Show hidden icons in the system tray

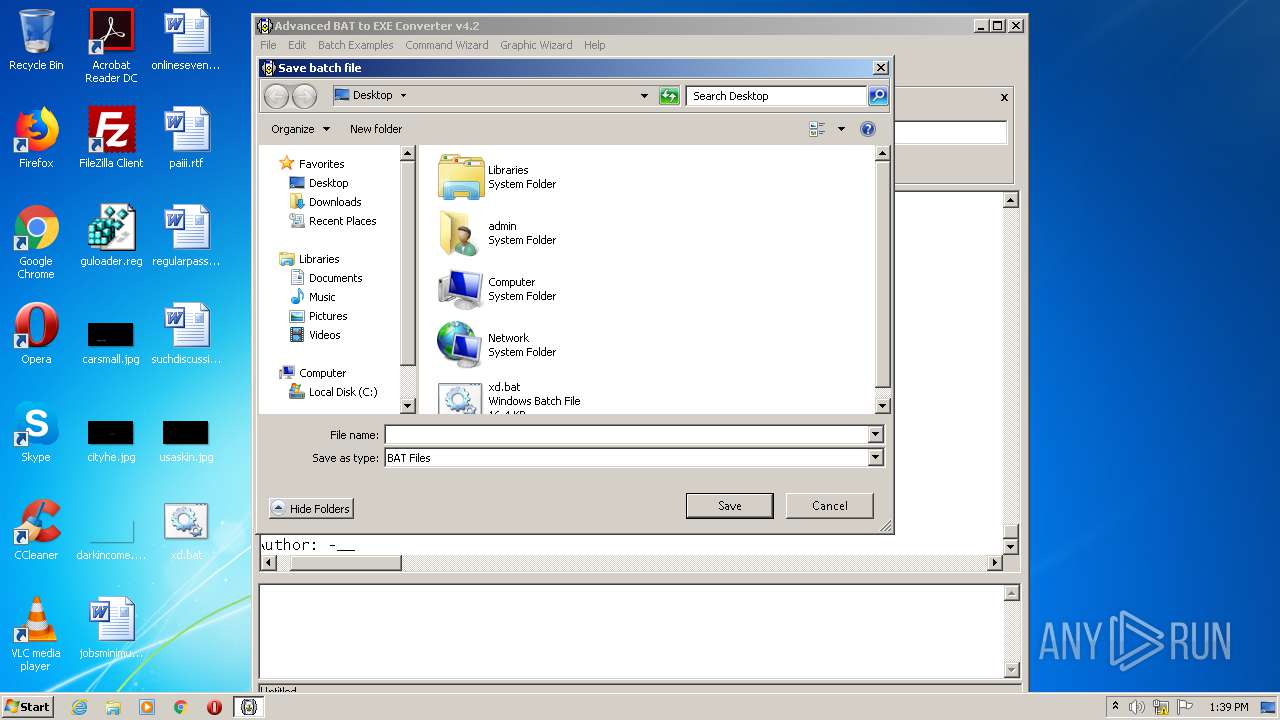tap(1114, 707)
